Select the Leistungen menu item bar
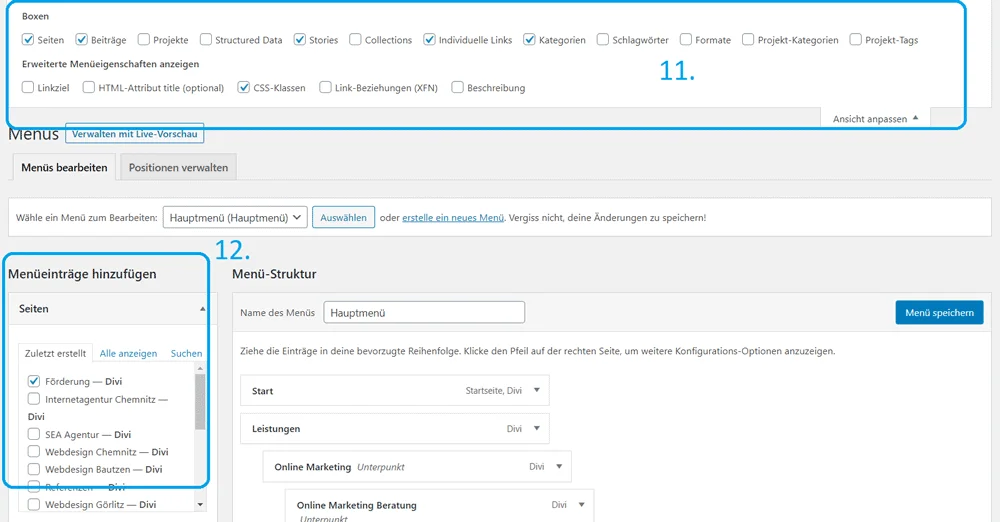Viewport: 1000px width, 522px height. (x=395, y=429)
